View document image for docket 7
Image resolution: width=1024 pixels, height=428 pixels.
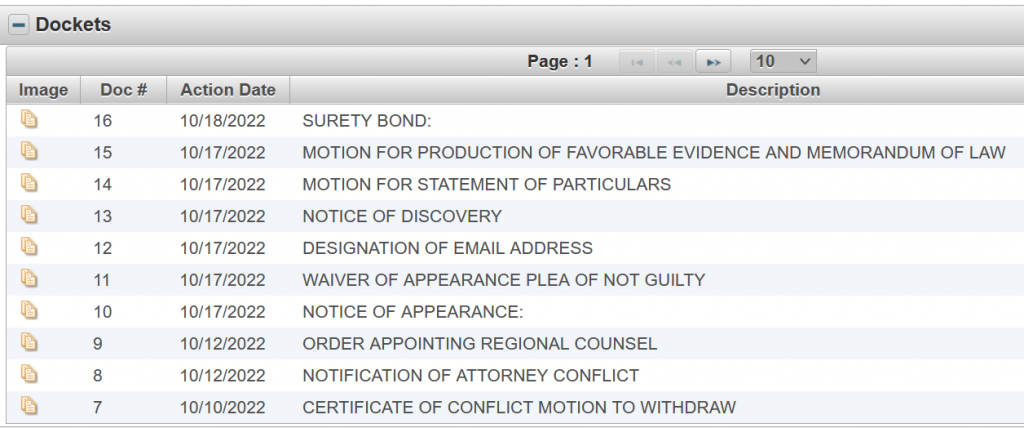(x=30, y=407)
